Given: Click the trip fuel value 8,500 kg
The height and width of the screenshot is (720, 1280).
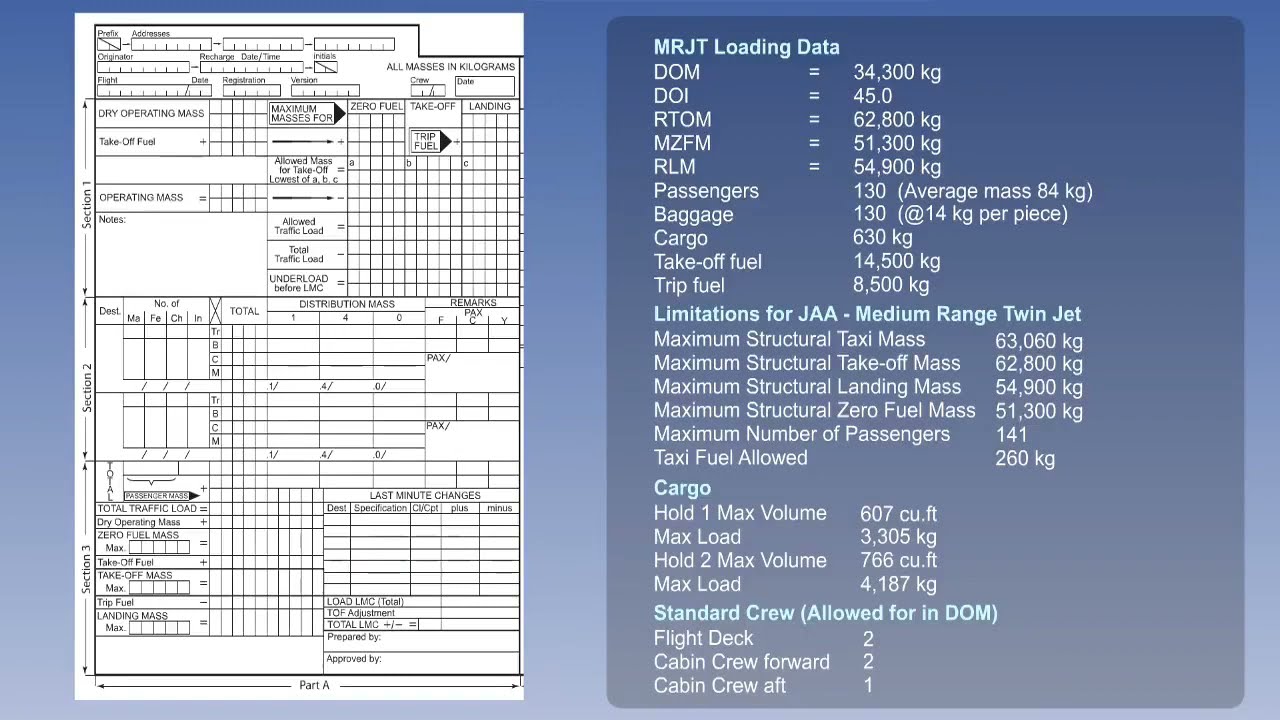Looking at the screenshot, I should 891,285.
